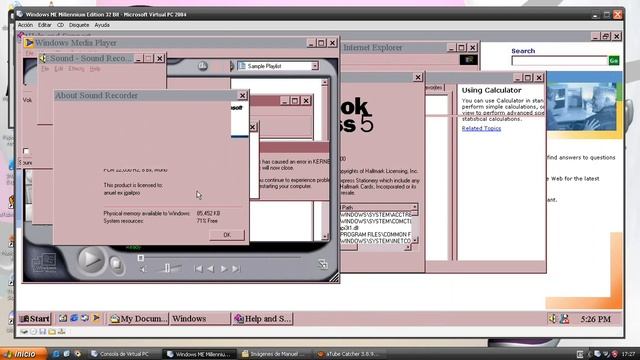Select the Favorites tab in the help window
Screen dimensions: 640x360
(x=434, y=87)
